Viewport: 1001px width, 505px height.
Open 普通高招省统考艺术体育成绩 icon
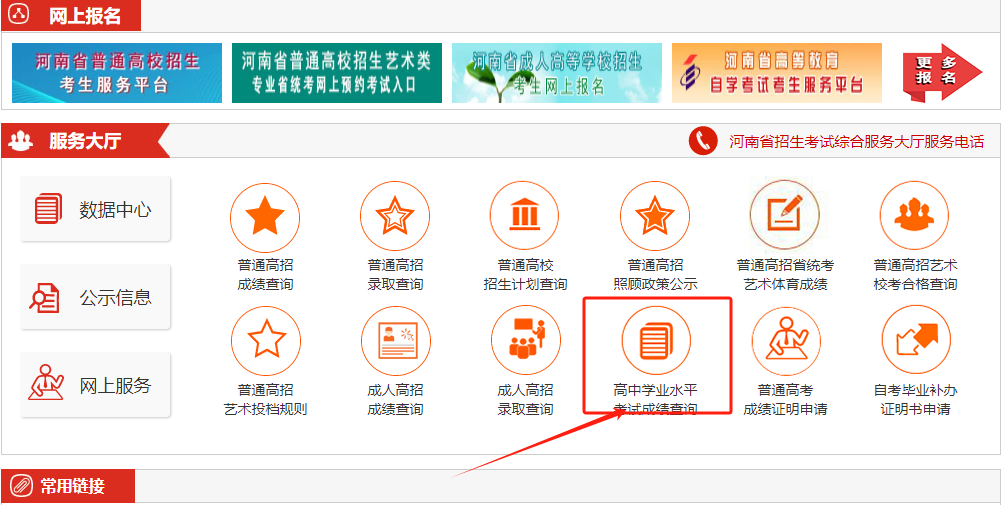(x=785, y=216)
